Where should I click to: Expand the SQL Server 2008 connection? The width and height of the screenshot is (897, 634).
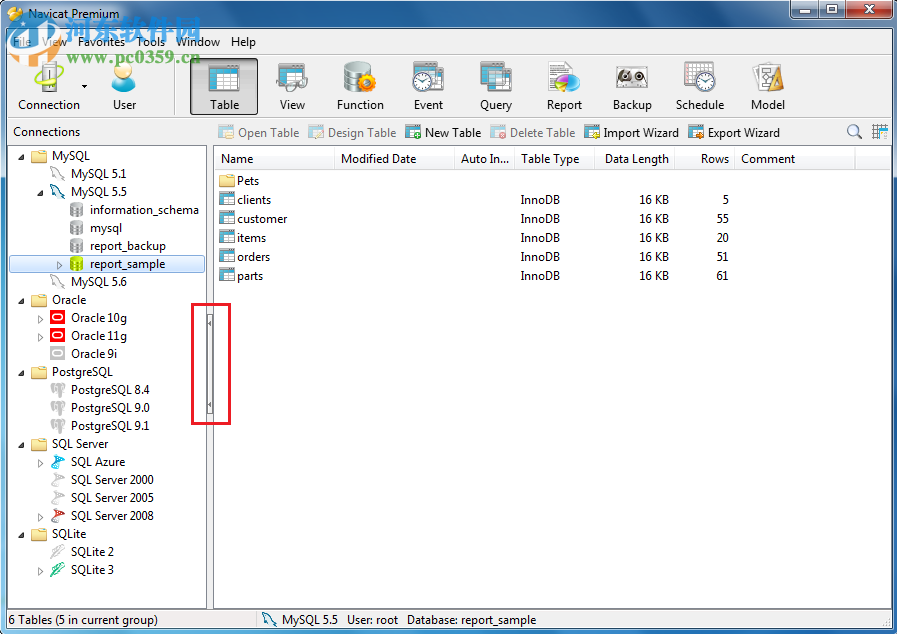[40, 517]
